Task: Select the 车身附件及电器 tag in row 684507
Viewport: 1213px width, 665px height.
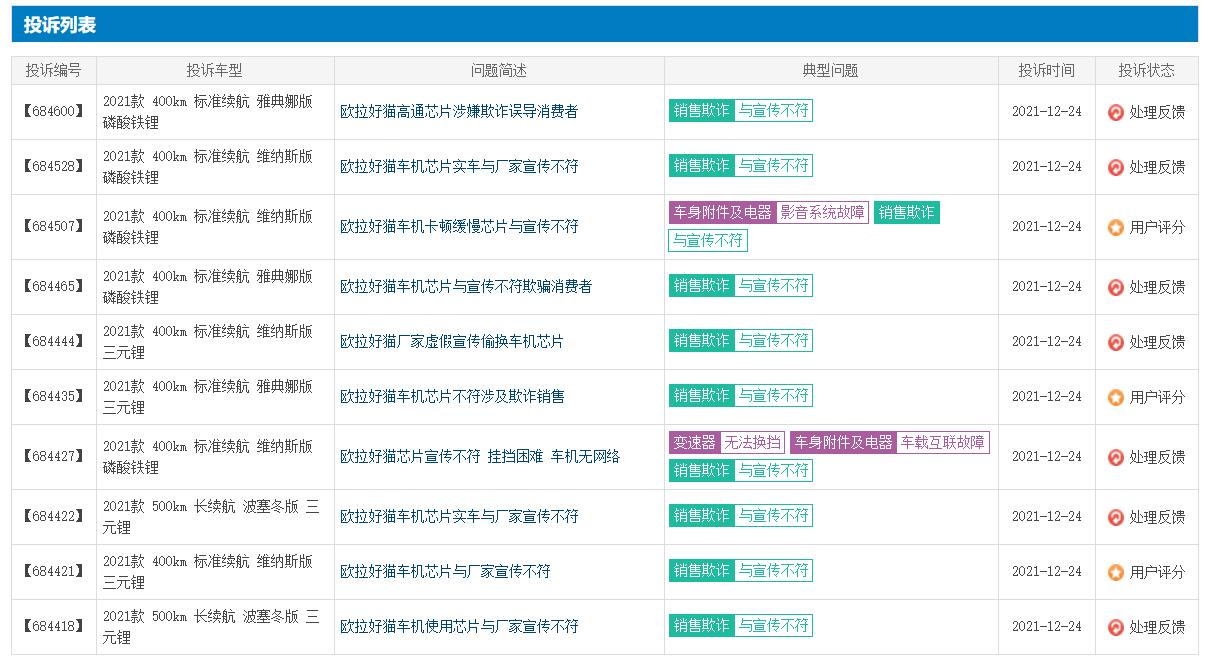Action: (721, 213)
